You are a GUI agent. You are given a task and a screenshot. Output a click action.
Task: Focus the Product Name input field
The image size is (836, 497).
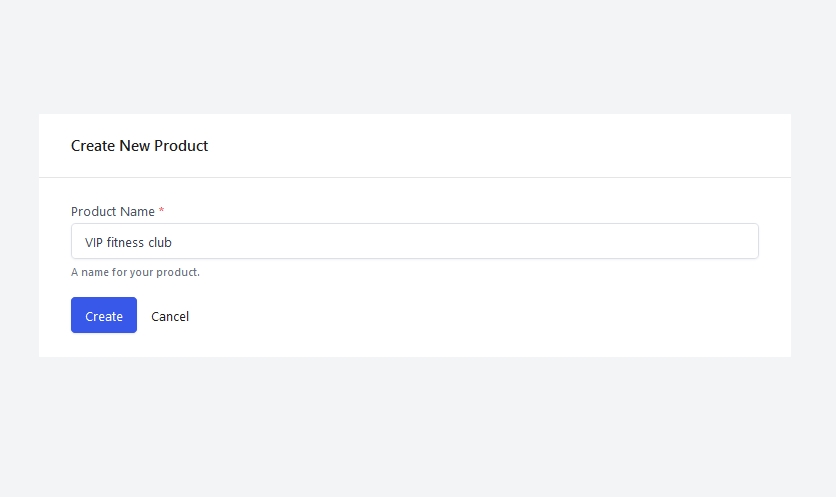tap(414, 241)
